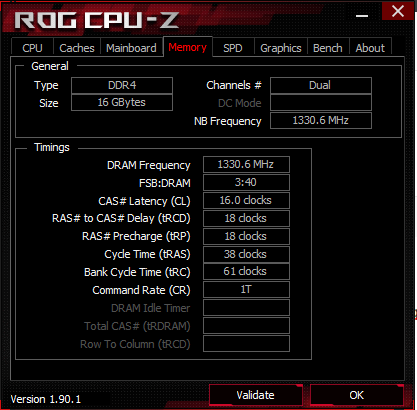Click the Size field showing 16 GBytes
417x410 pixels.
point(122,102)
